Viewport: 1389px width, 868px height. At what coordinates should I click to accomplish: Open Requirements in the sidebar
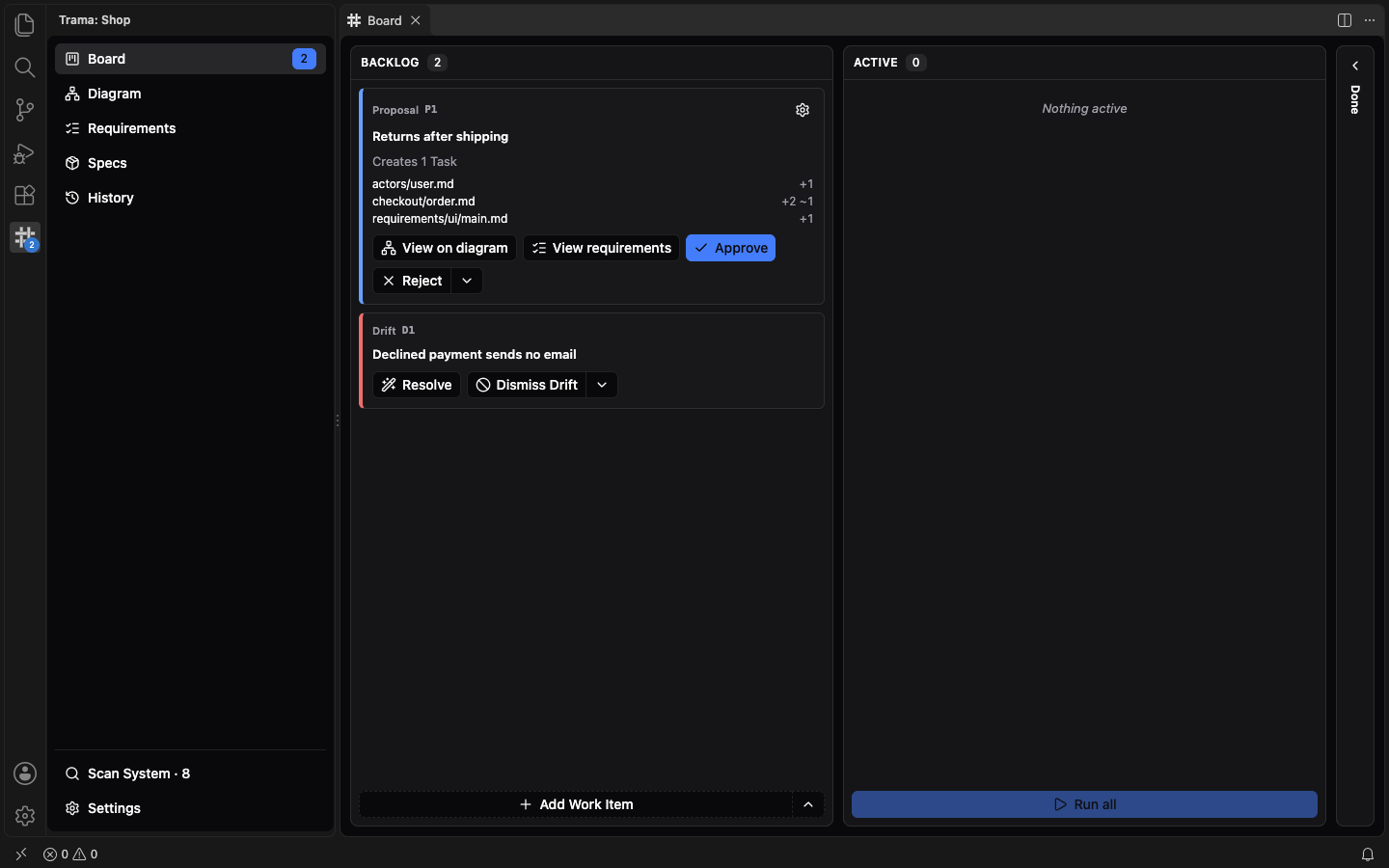[x=190, y=128]
